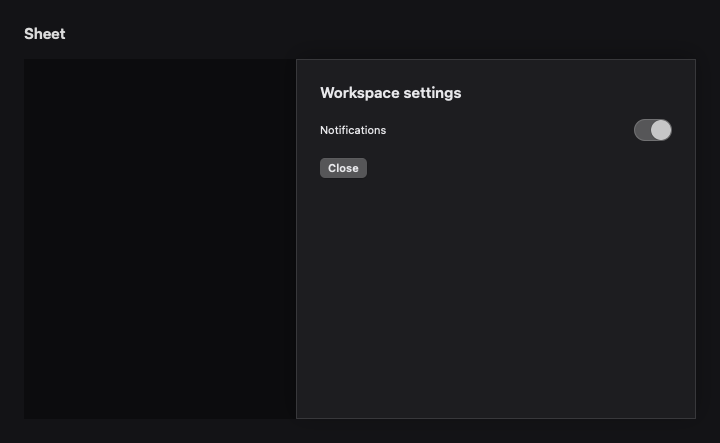Switch the Notifications setting off
Screen dimensions: 720x443
click(652, 130)
